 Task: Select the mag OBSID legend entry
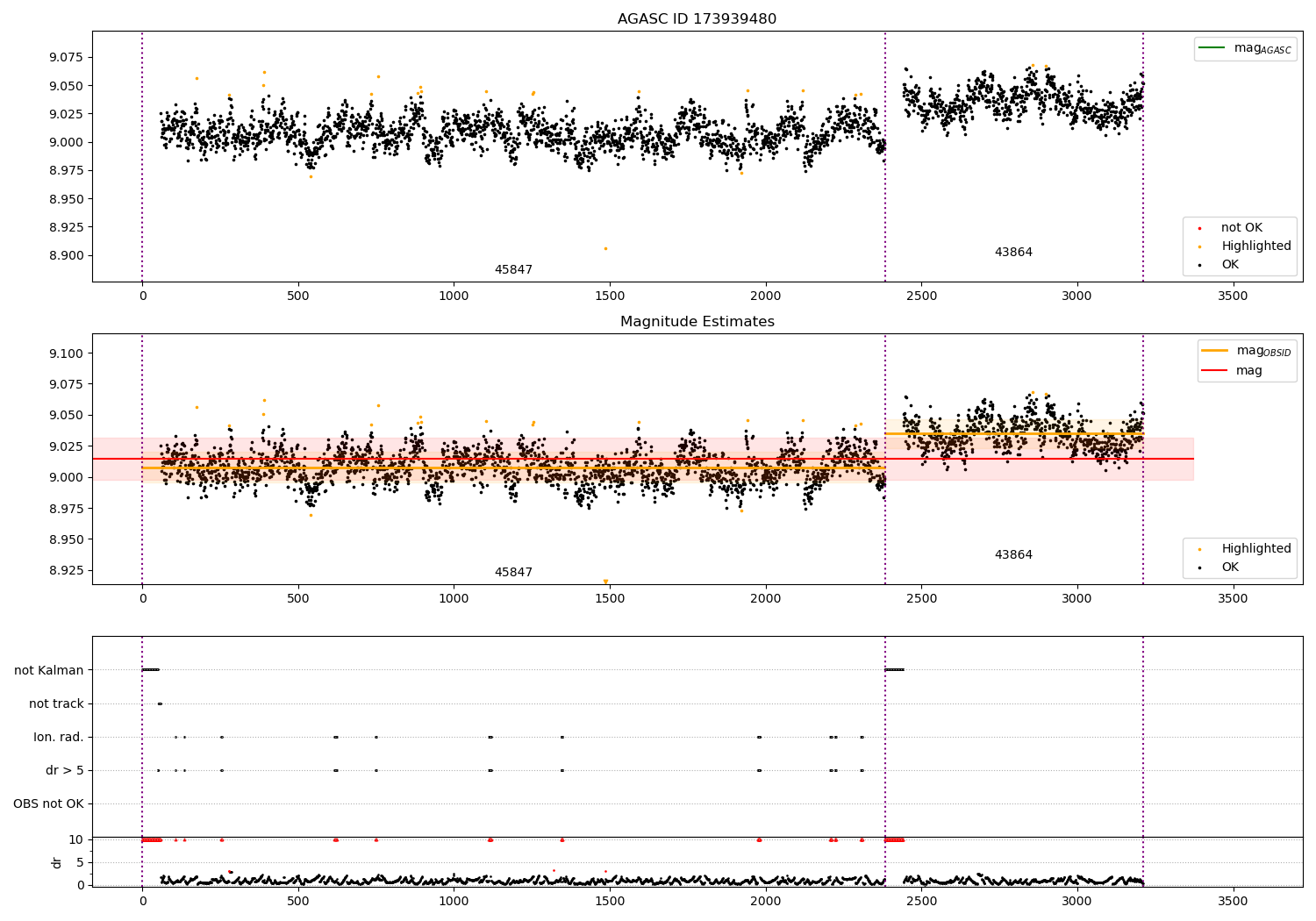[x=1247, y=351]
